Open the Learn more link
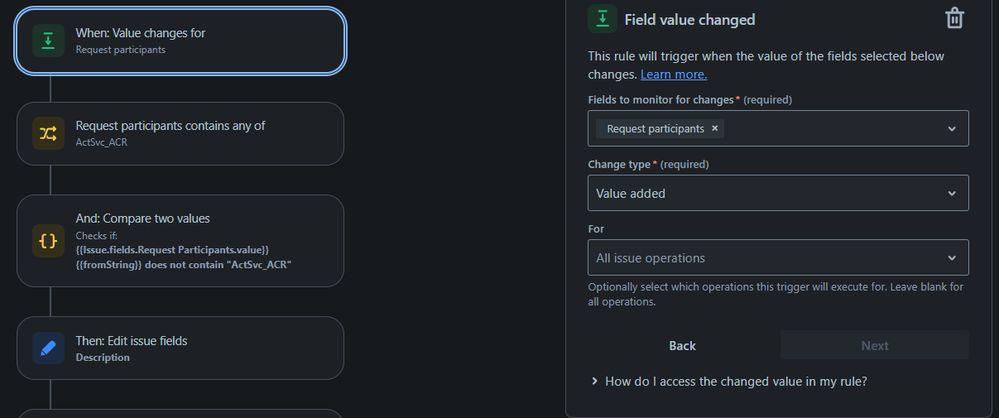Image resolution: width=999 pixels, height=418 pixels. pos(674,74)
